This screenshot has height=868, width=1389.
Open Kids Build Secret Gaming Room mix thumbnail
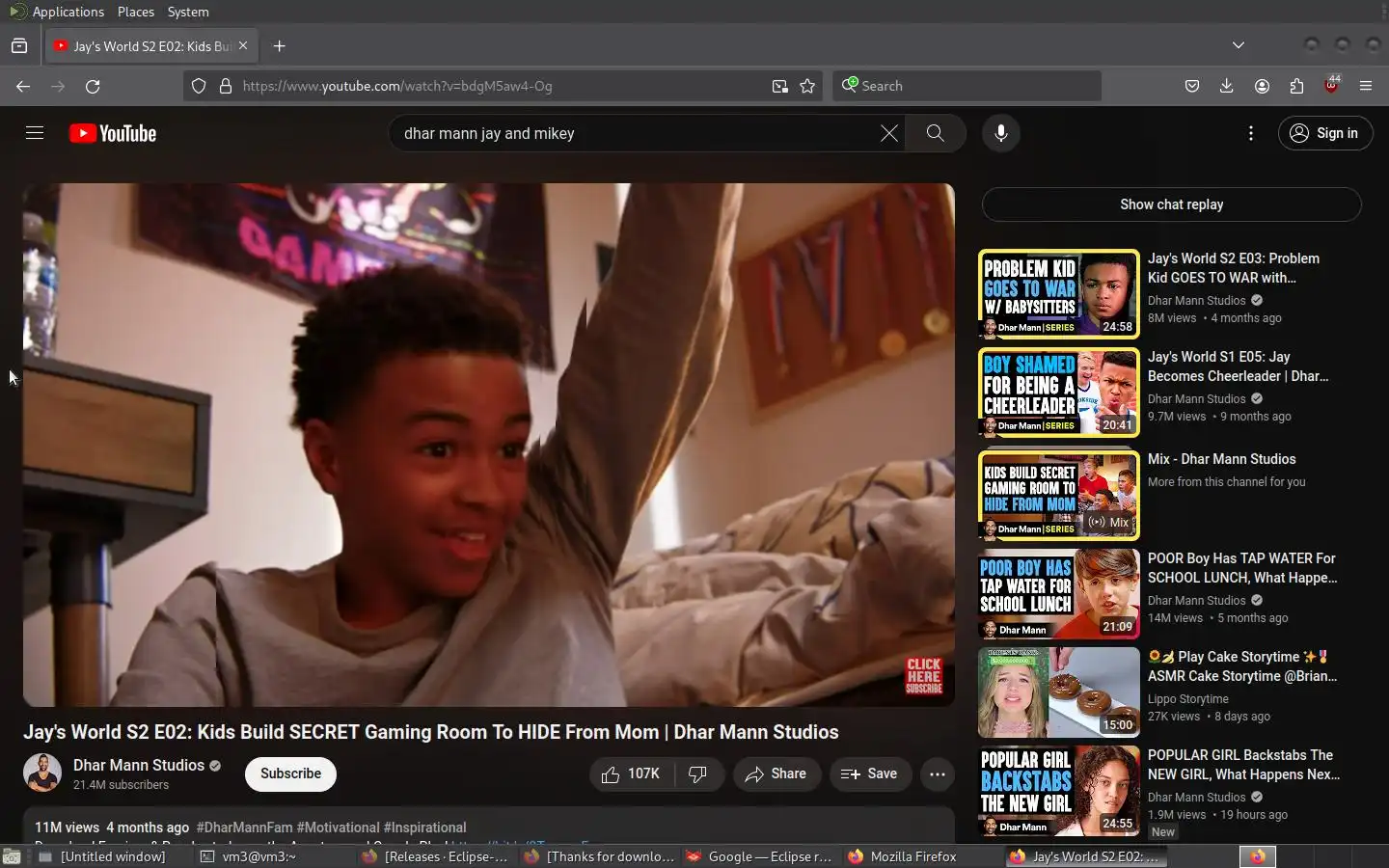1059,496
